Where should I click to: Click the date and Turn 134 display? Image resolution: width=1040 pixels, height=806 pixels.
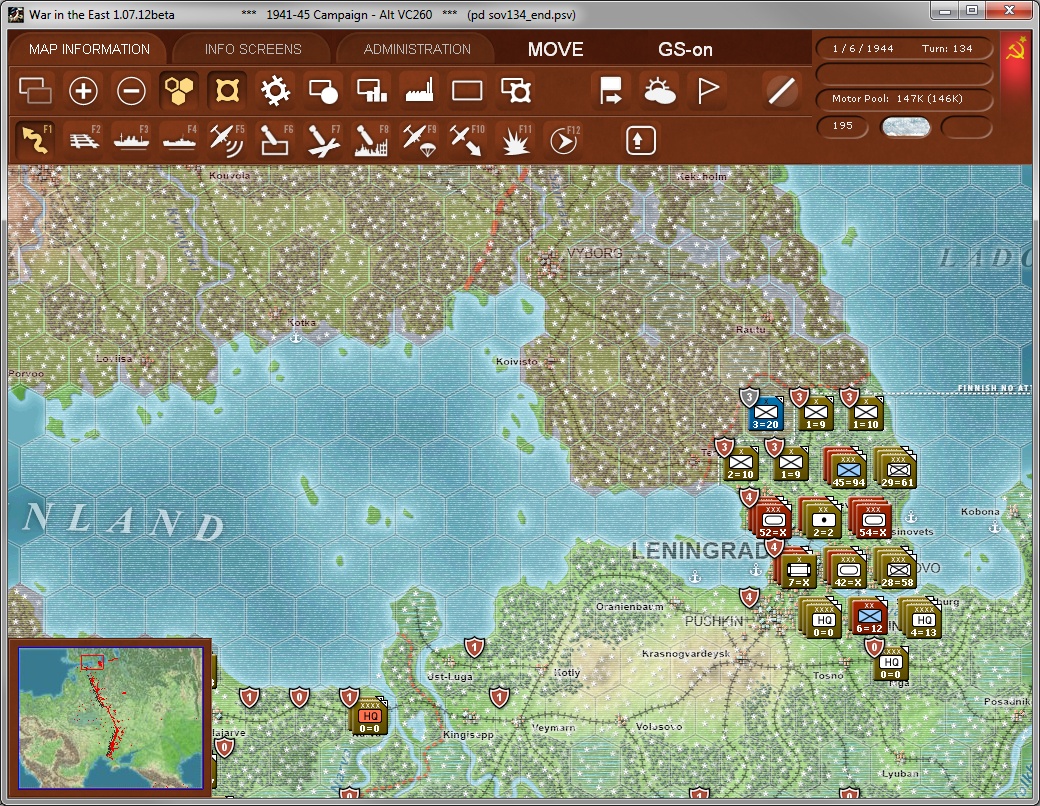pos(903,48)
